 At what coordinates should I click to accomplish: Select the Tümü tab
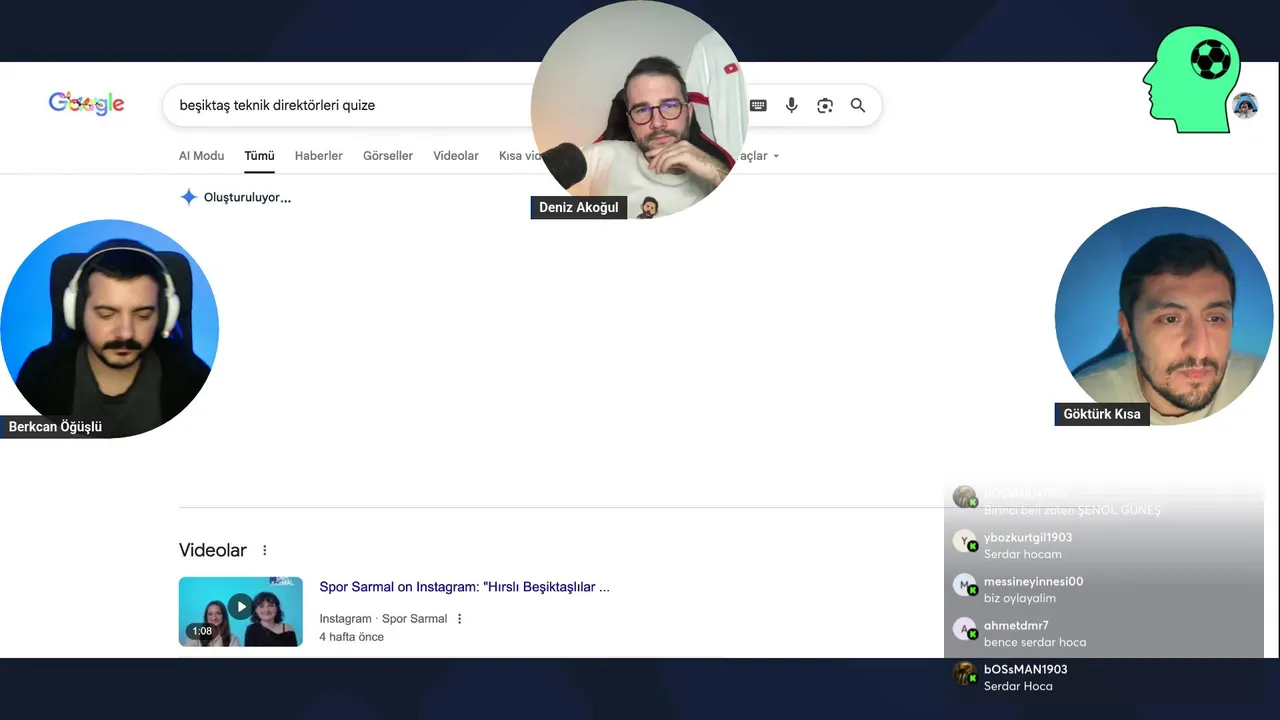point(259,156)
